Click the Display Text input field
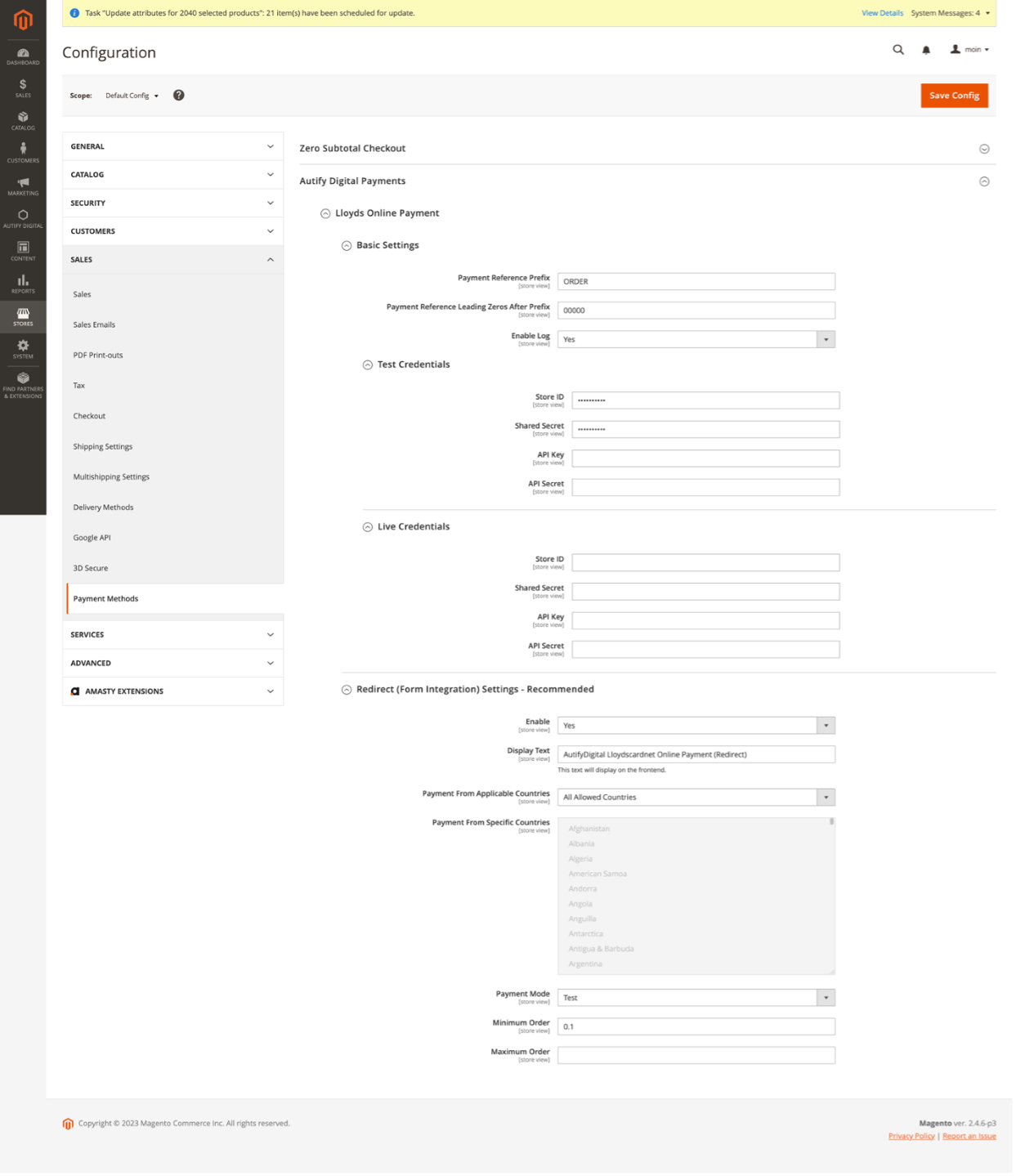1016x1176 pixels. tap(696, 755)
